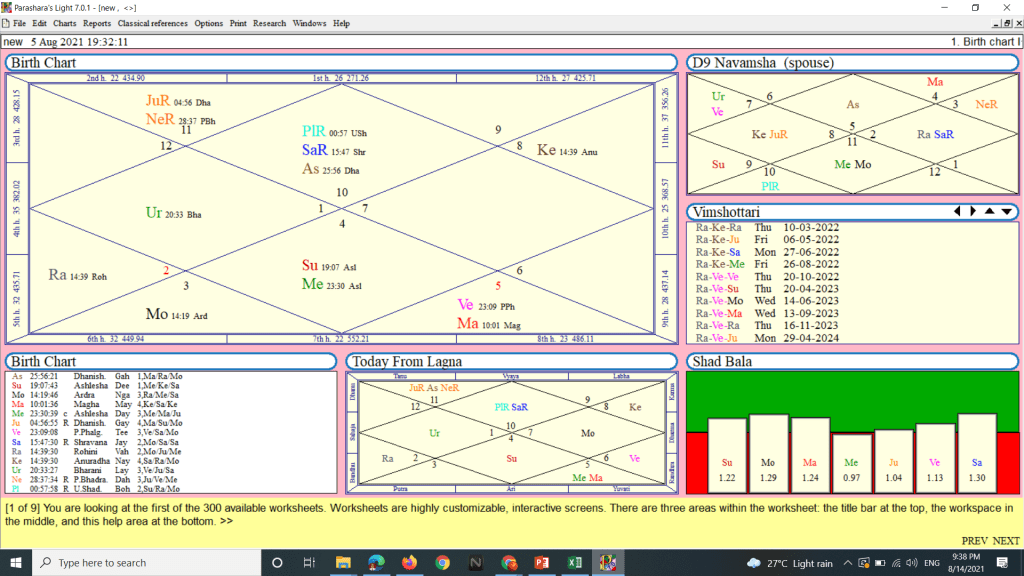Expand the Reports menu
Screen dimensions: 1024x576
pyautogui.click(x=97, y=23)
